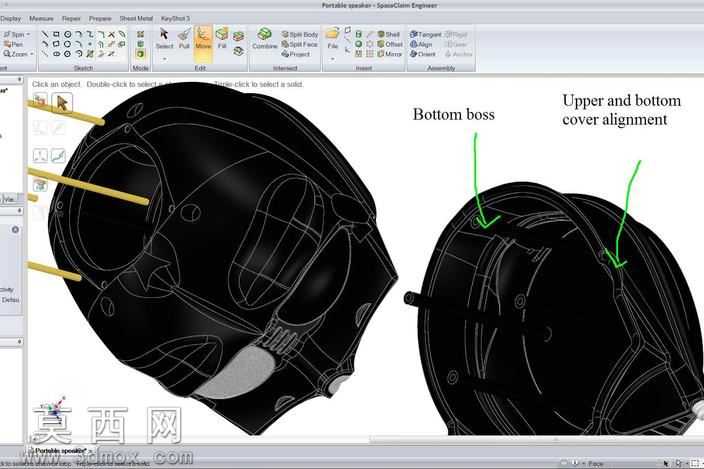Choose the Pull tool
The width and height of the screenshot is (704, 469).
coord(184,39)
